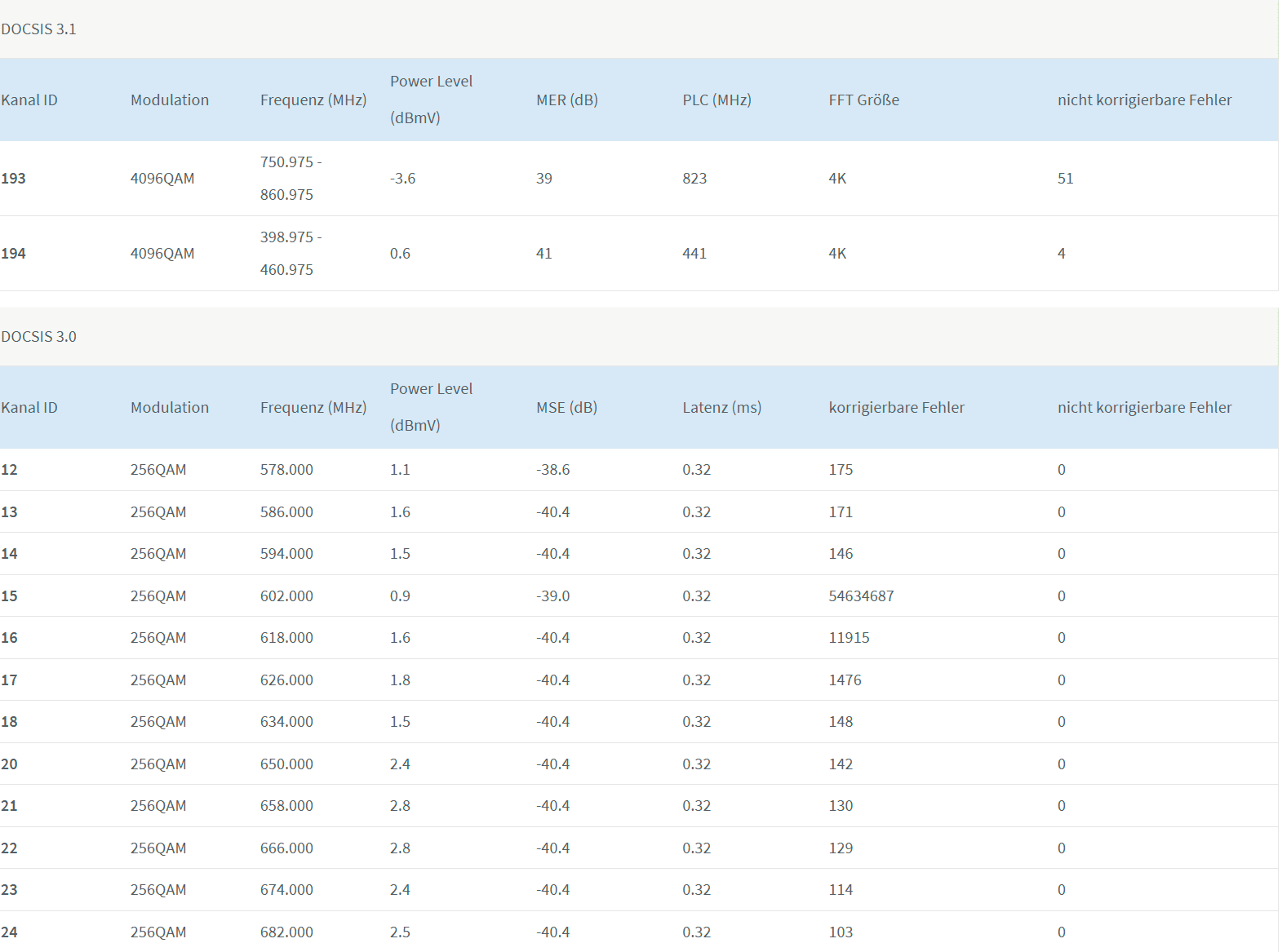Select channel 22 ID cell
This screenshot has height=952, width=1282.
[x=9, y=848]
